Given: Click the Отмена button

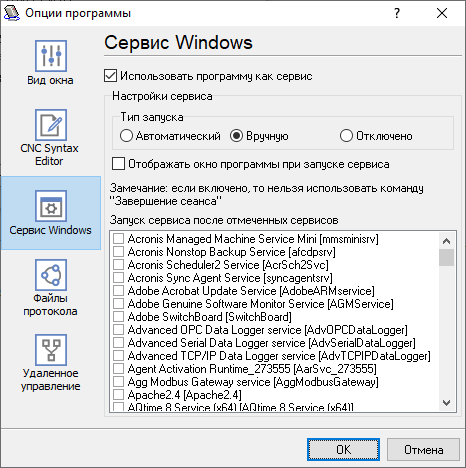Looking at the screenshot, I should point(423,450).
